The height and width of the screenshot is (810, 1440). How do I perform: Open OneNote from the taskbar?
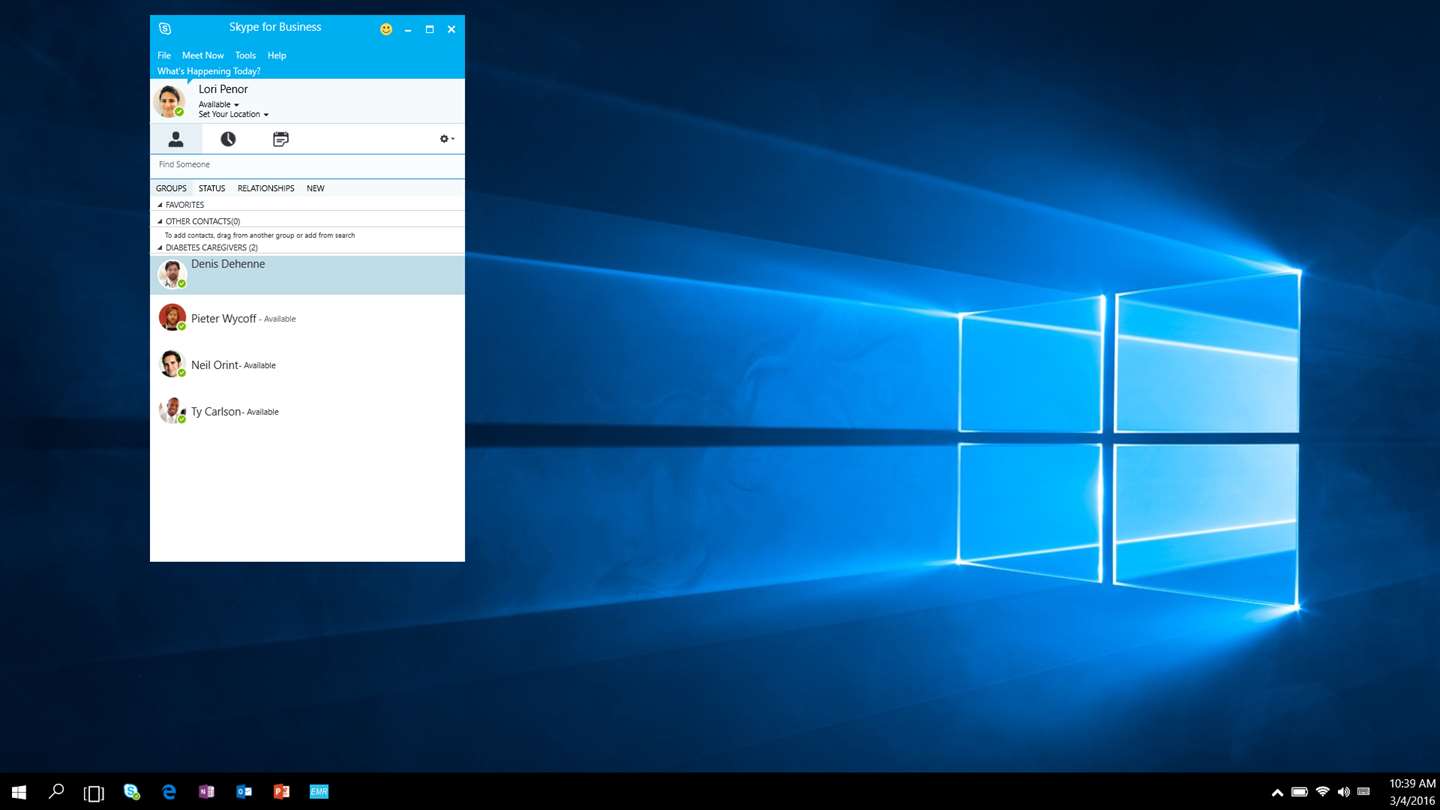pyautogui.click(x=207, y=791)
